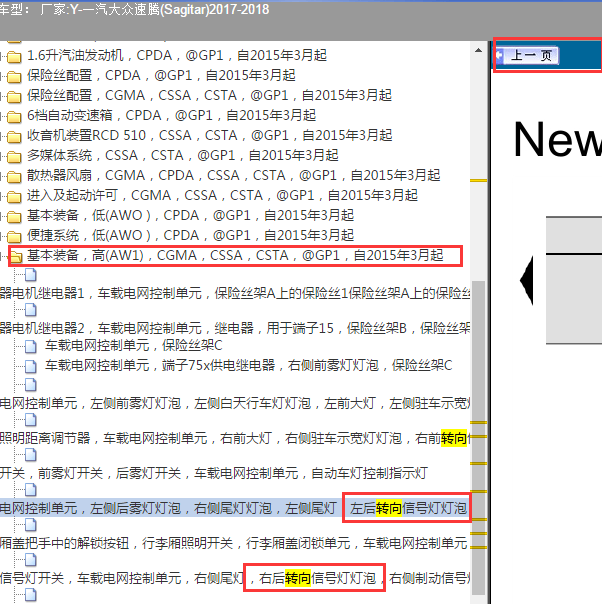Open document icon for 端子75x供电继电器 row

pyautogui.click(x=31, y=366)
